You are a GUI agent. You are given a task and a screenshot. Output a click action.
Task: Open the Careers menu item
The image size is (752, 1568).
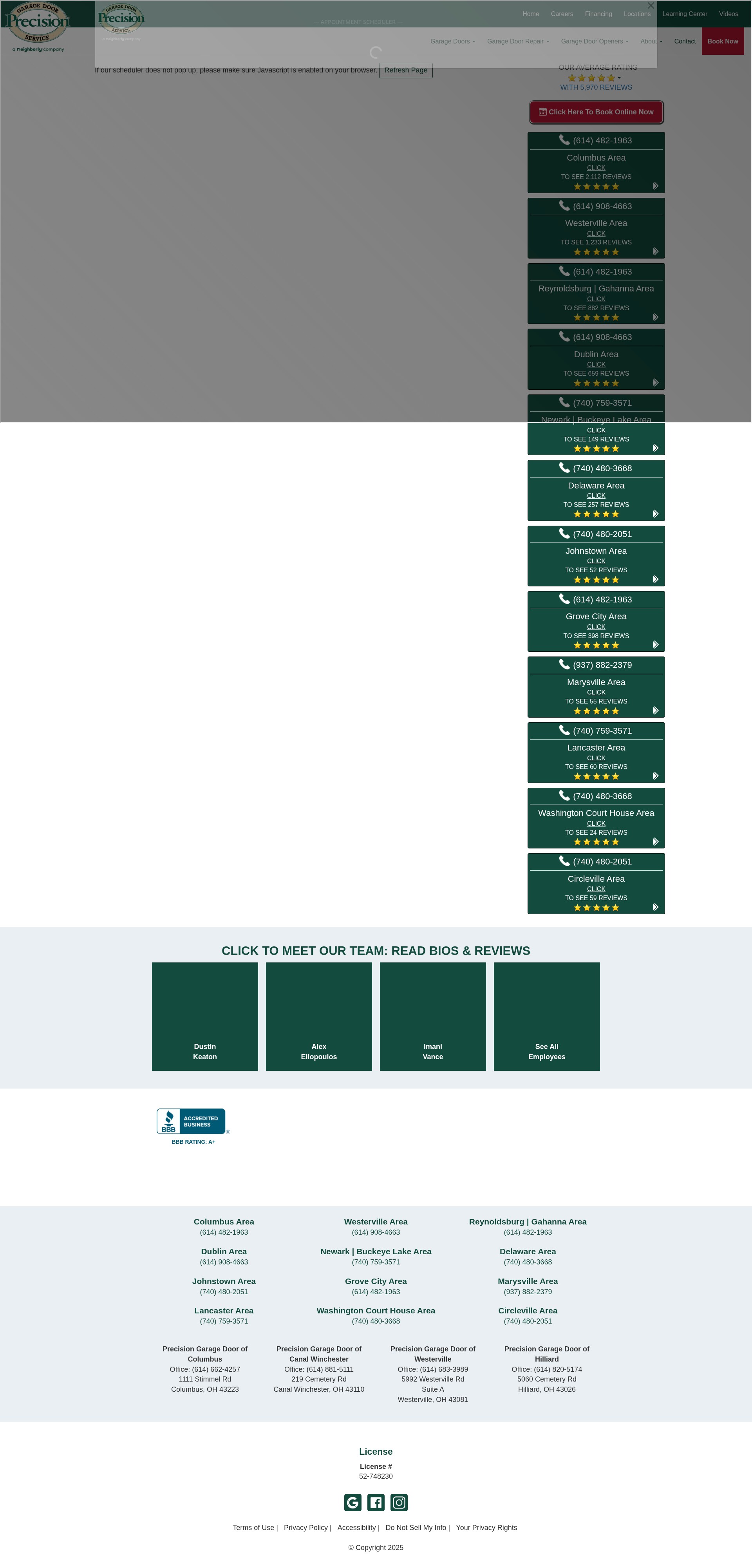coord(562,14)
